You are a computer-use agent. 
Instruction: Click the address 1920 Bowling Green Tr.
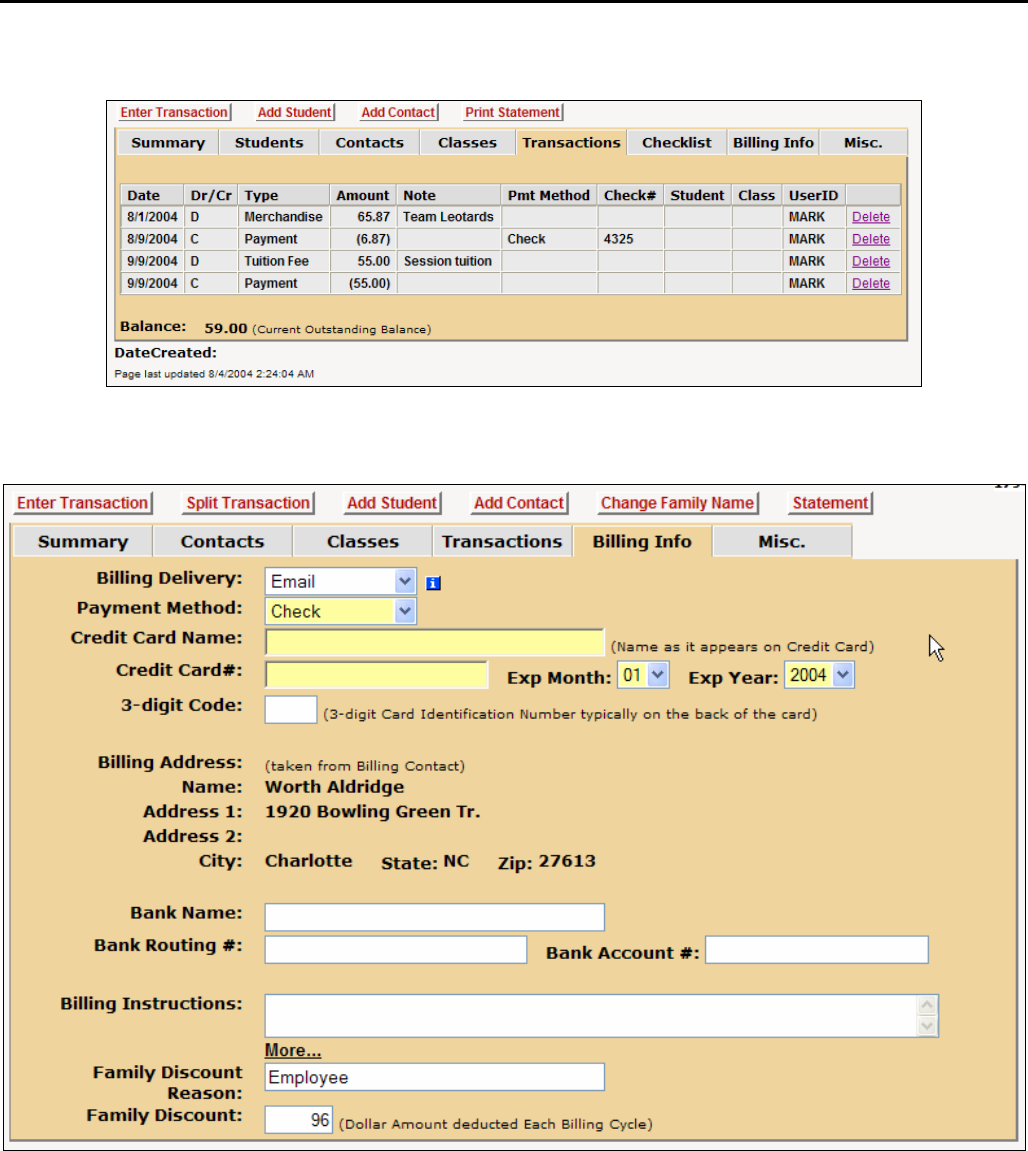372,812
